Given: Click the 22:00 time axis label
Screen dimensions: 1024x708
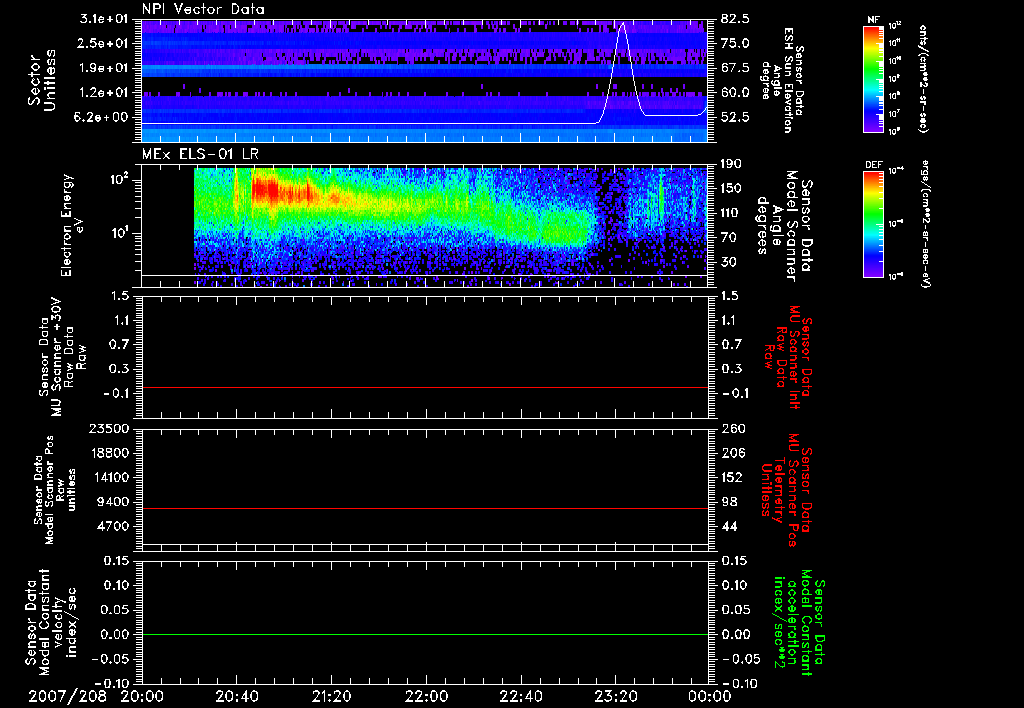Looking at the screenshot, I should (x=426, y=696).
